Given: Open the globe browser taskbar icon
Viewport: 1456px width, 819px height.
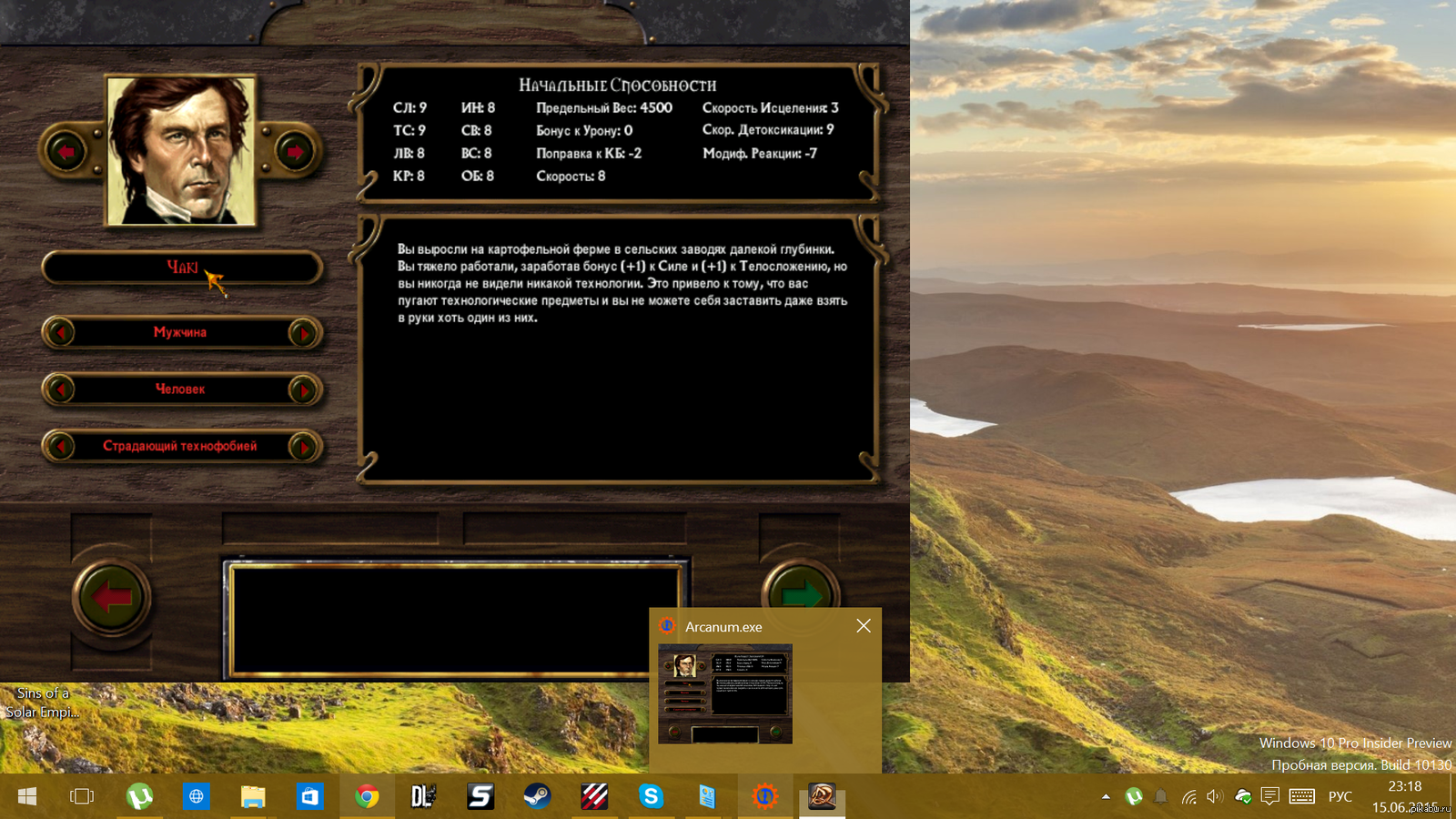Looking at the screenshot, I should coord(197,796).
